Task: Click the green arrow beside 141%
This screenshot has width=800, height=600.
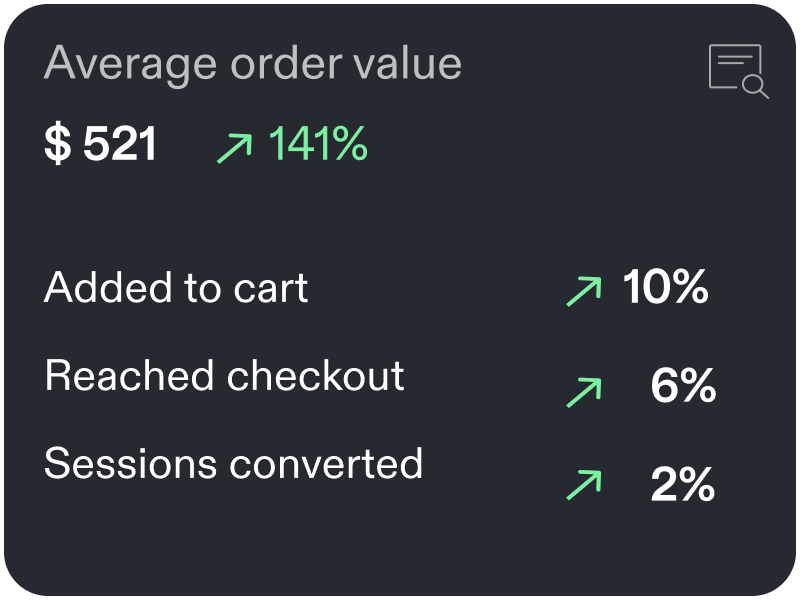Action: point(235,148)
